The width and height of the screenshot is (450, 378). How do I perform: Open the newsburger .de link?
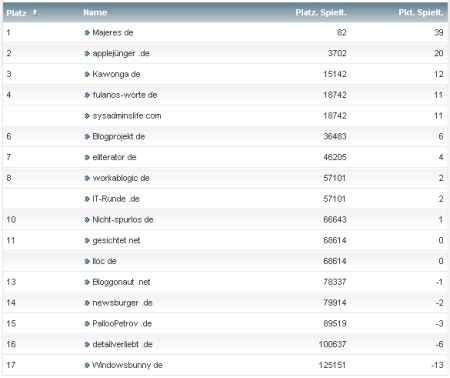coord(122,303)
